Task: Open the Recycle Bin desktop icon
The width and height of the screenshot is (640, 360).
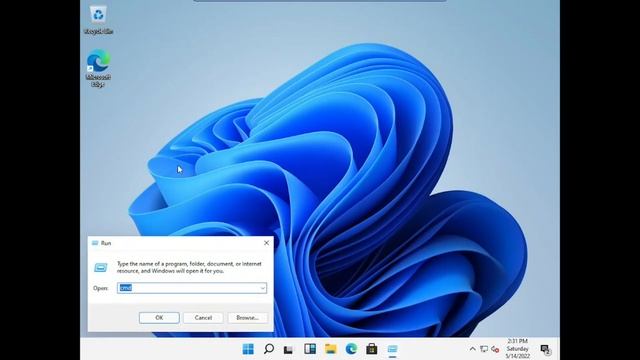Action: coord(98,20)
